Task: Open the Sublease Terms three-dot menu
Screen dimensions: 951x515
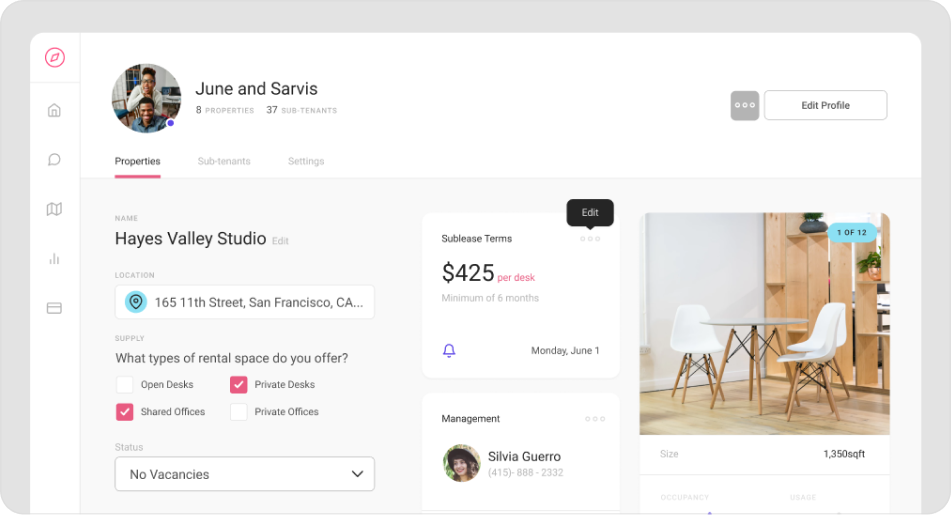Action: tap(590, 239)
